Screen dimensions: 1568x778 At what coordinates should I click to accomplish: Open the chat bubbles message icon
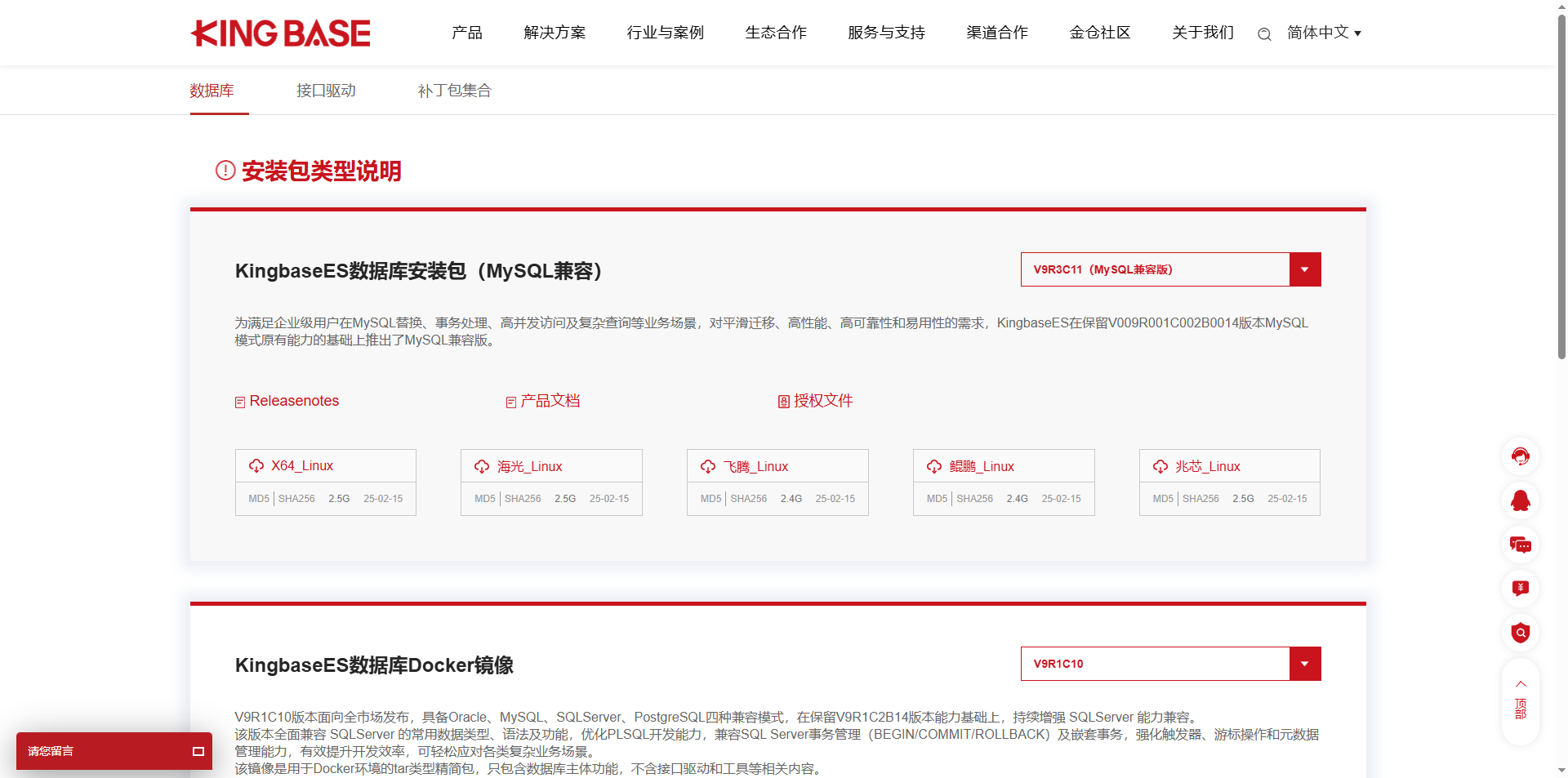[1521, 545]
